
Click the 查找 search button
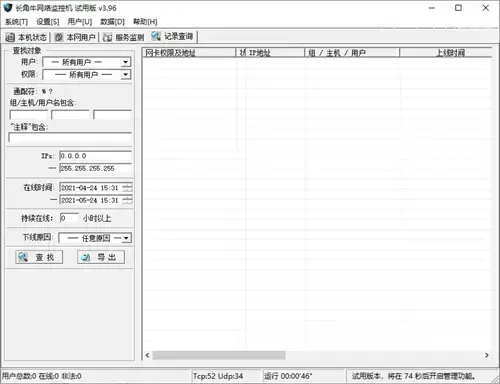point(39,257)
